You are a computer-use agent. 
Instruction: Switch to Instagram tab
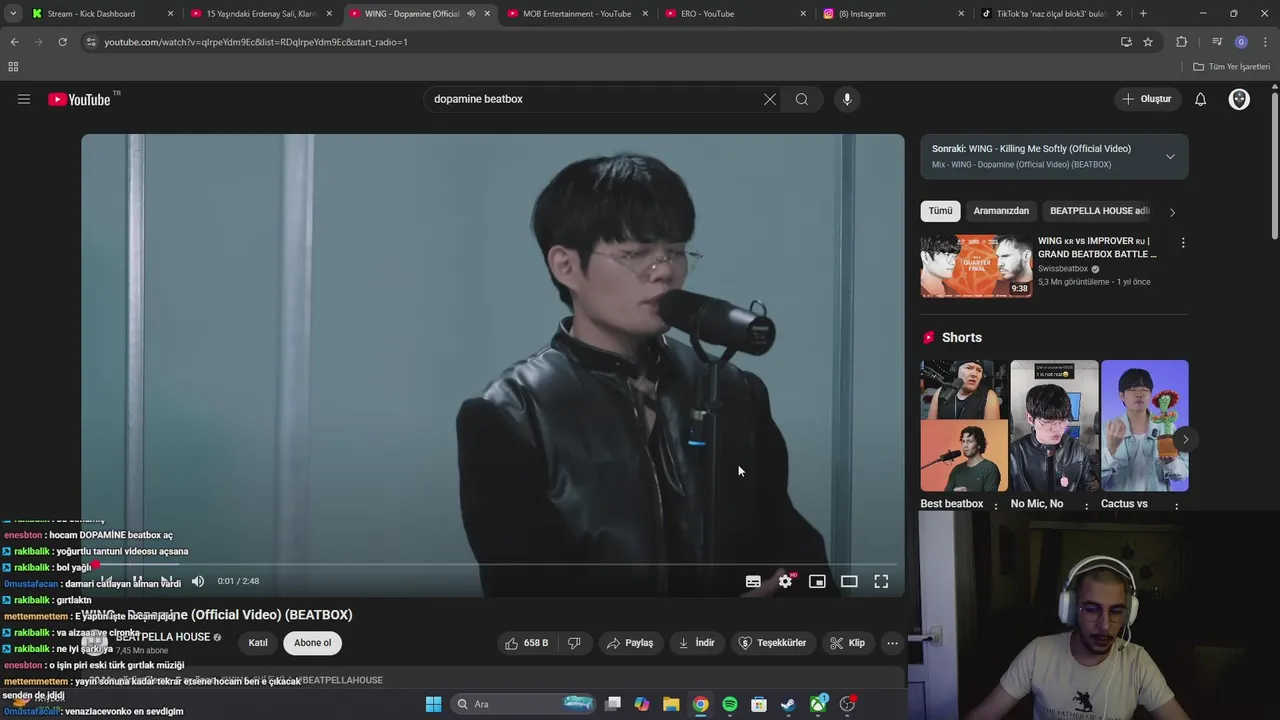click(893, 13)
